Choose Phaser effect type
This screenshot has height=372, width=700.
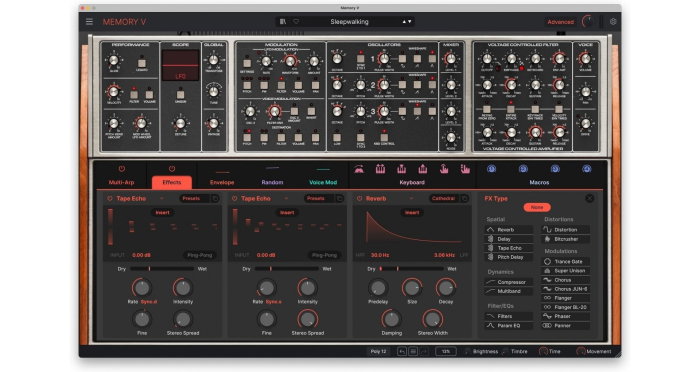pos(566,316)
